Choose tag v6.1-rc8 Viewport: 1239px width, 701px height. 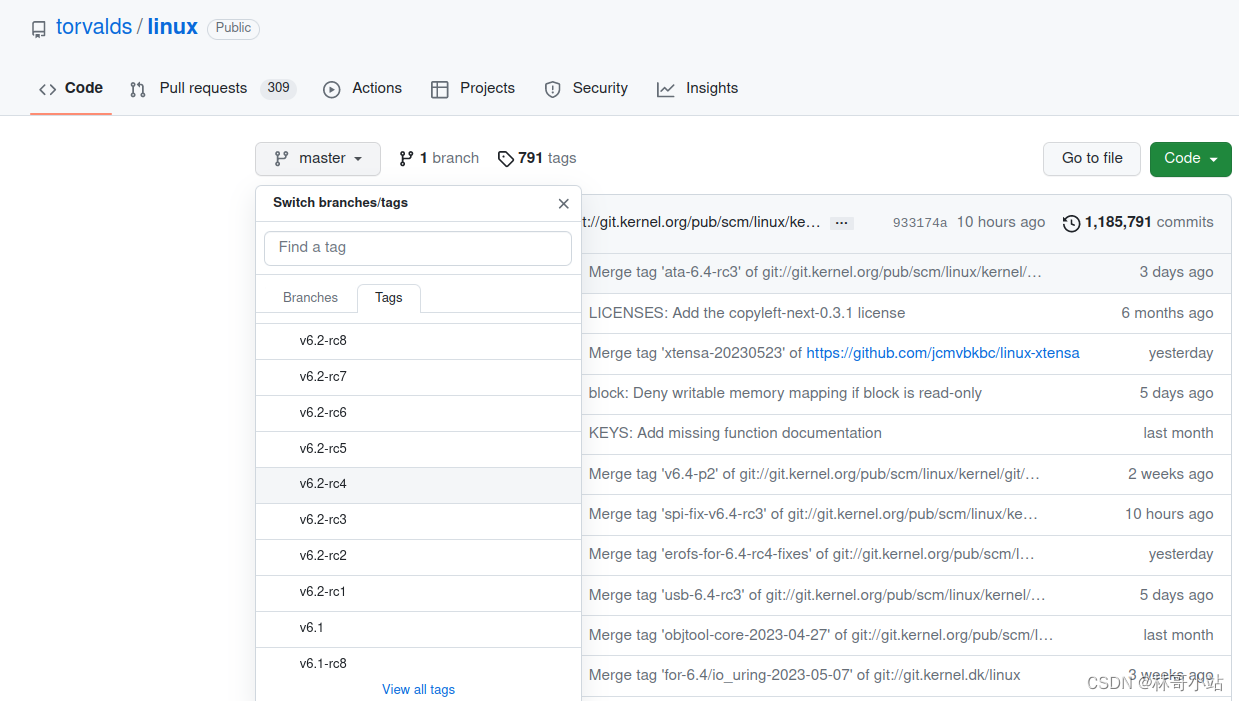click(x=418, y=664)
